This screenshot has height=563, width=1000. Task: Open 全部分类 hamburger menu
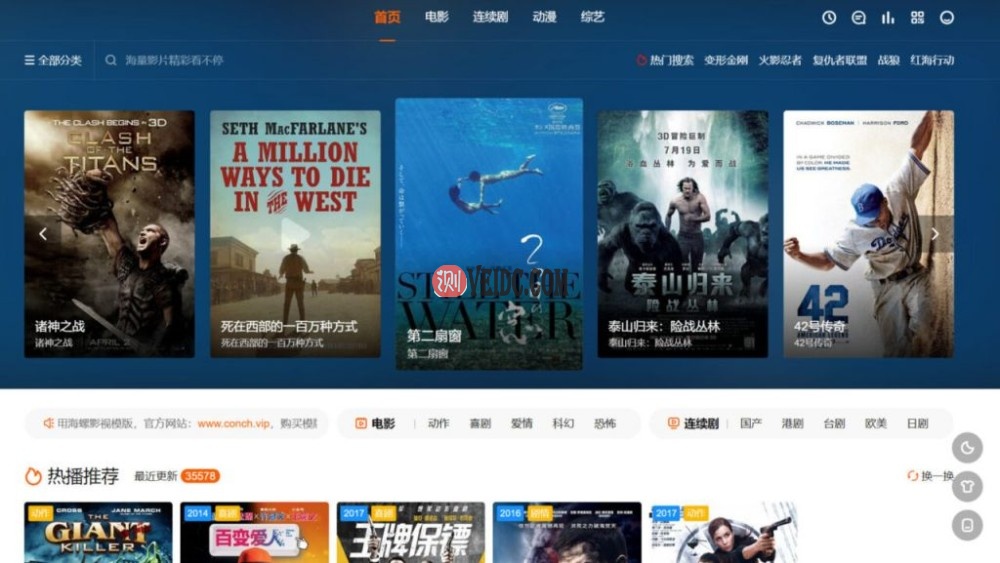tap(53, 60)
